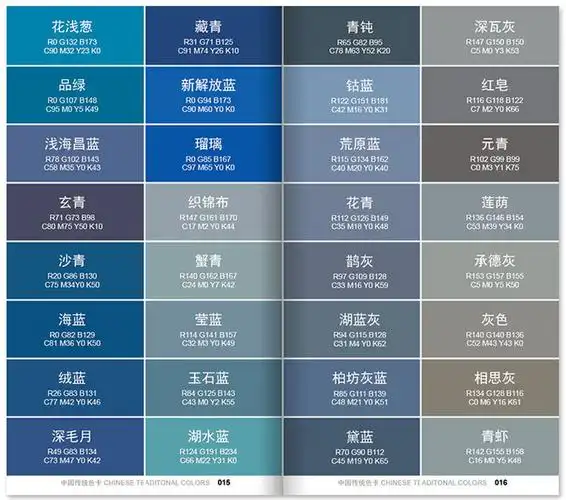Screen dimensions: 566x500
Task: Click the 青虾 color name
Action: click(495, 436)
